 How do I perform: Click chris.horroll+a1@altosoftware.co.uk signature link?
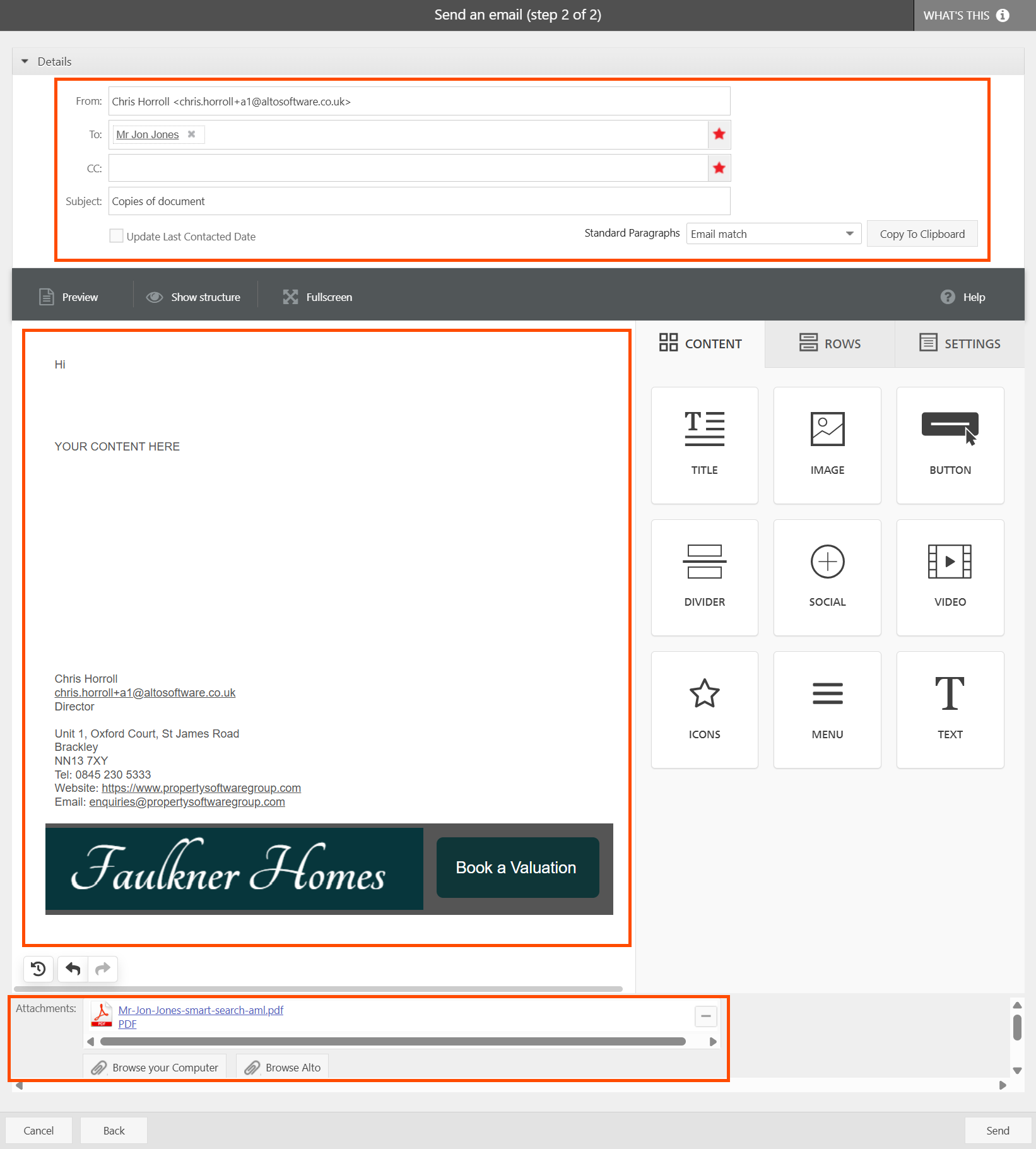[x=145, y=693]
